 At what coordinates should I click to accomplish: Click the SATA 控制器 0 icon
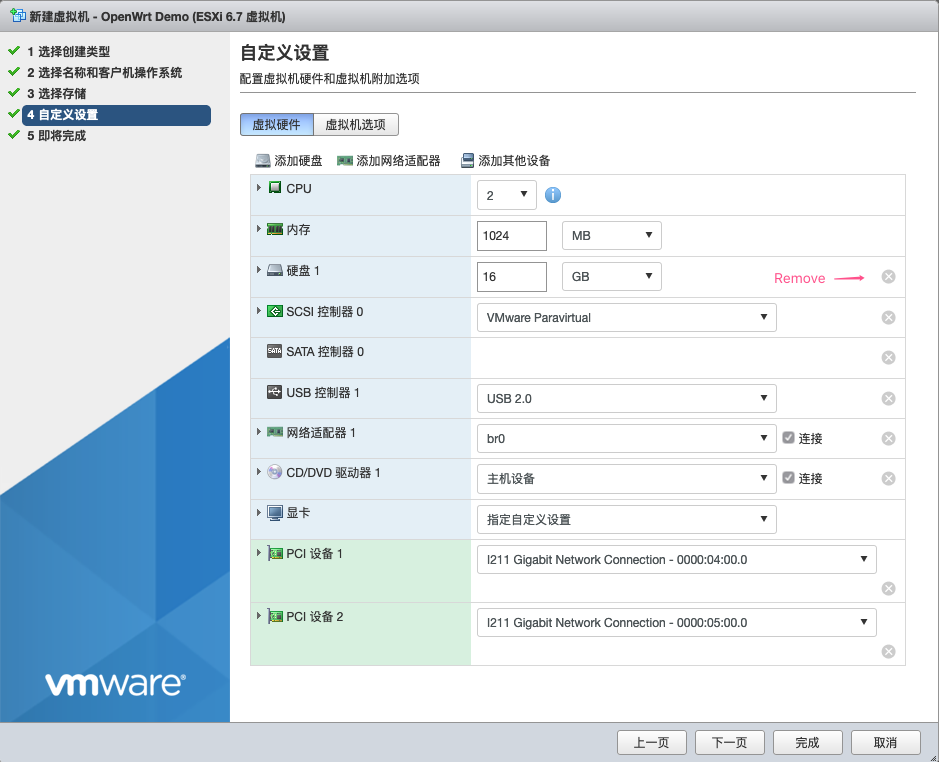coord(275,351)
